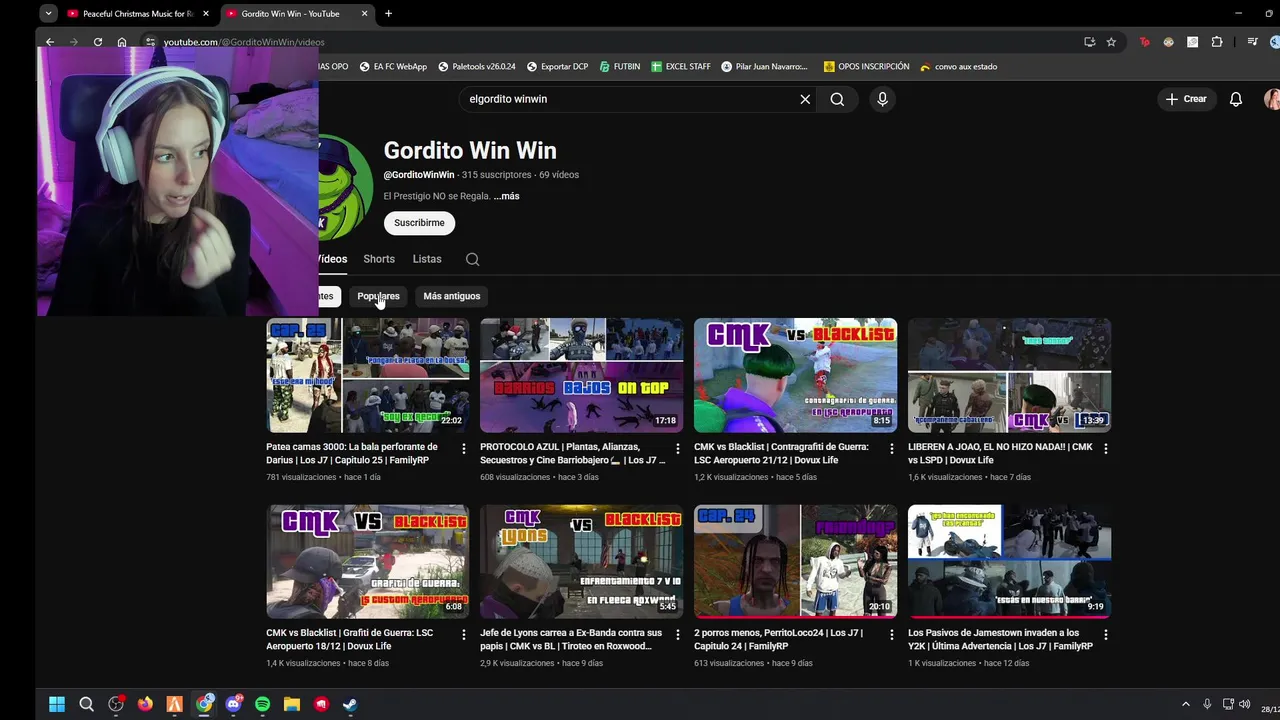The image size is (1280, 720).
Task: Open Paletools v26.0.24 bookmark
Action: tap(476, 67)
